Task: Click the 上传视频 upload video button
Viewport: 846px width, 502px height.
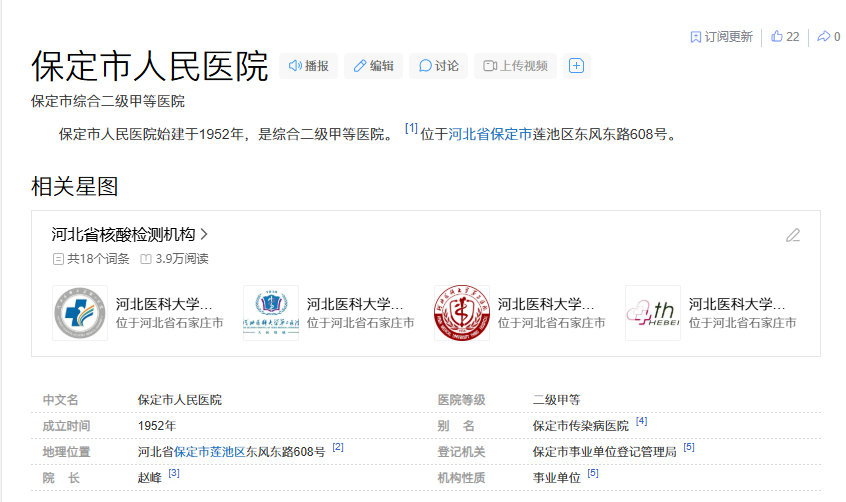Action: click(515, 66)
